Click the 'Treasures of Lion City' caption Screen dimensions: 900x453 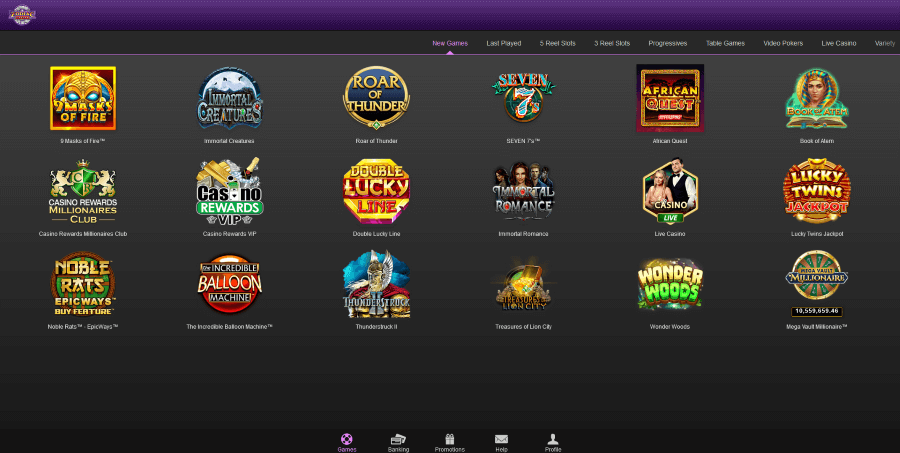pos(523,327)
